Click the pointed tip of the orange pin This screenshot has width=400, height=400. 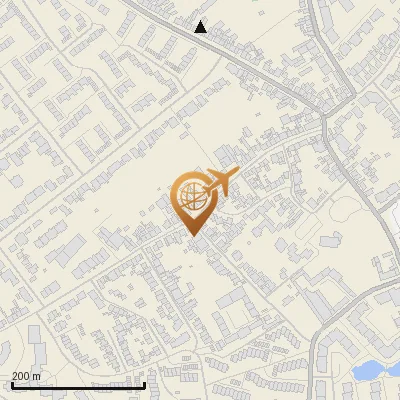[x=194, y=234]
